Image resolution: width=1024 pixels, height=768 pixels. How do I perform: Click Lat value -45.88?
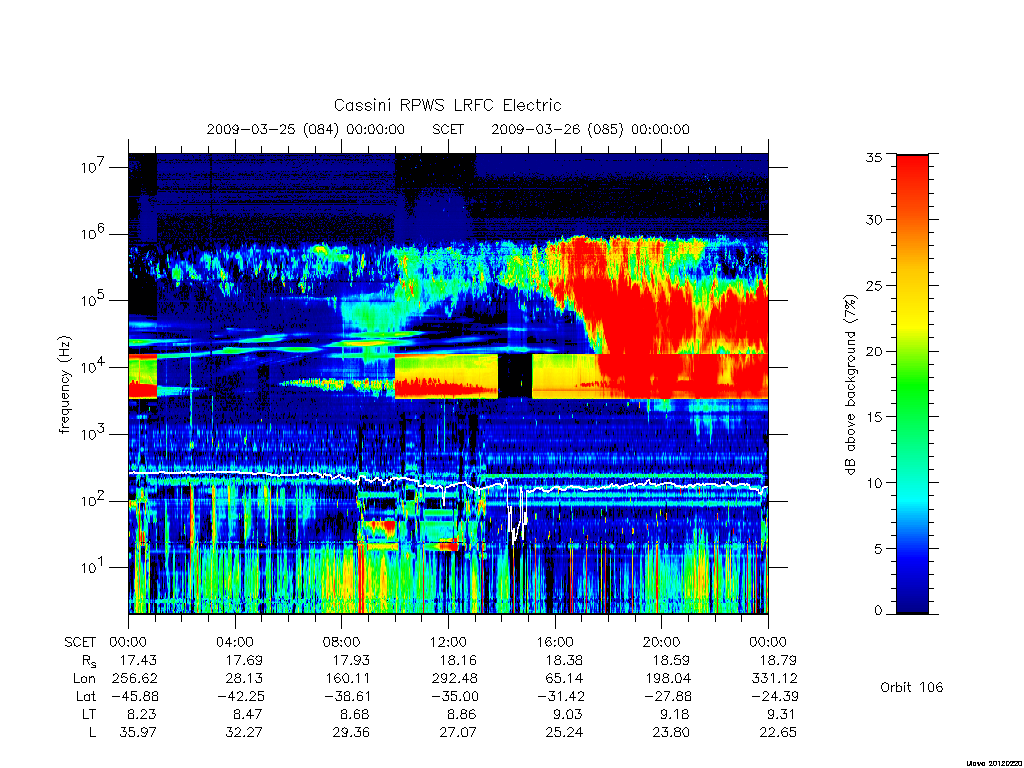[135, 697]
